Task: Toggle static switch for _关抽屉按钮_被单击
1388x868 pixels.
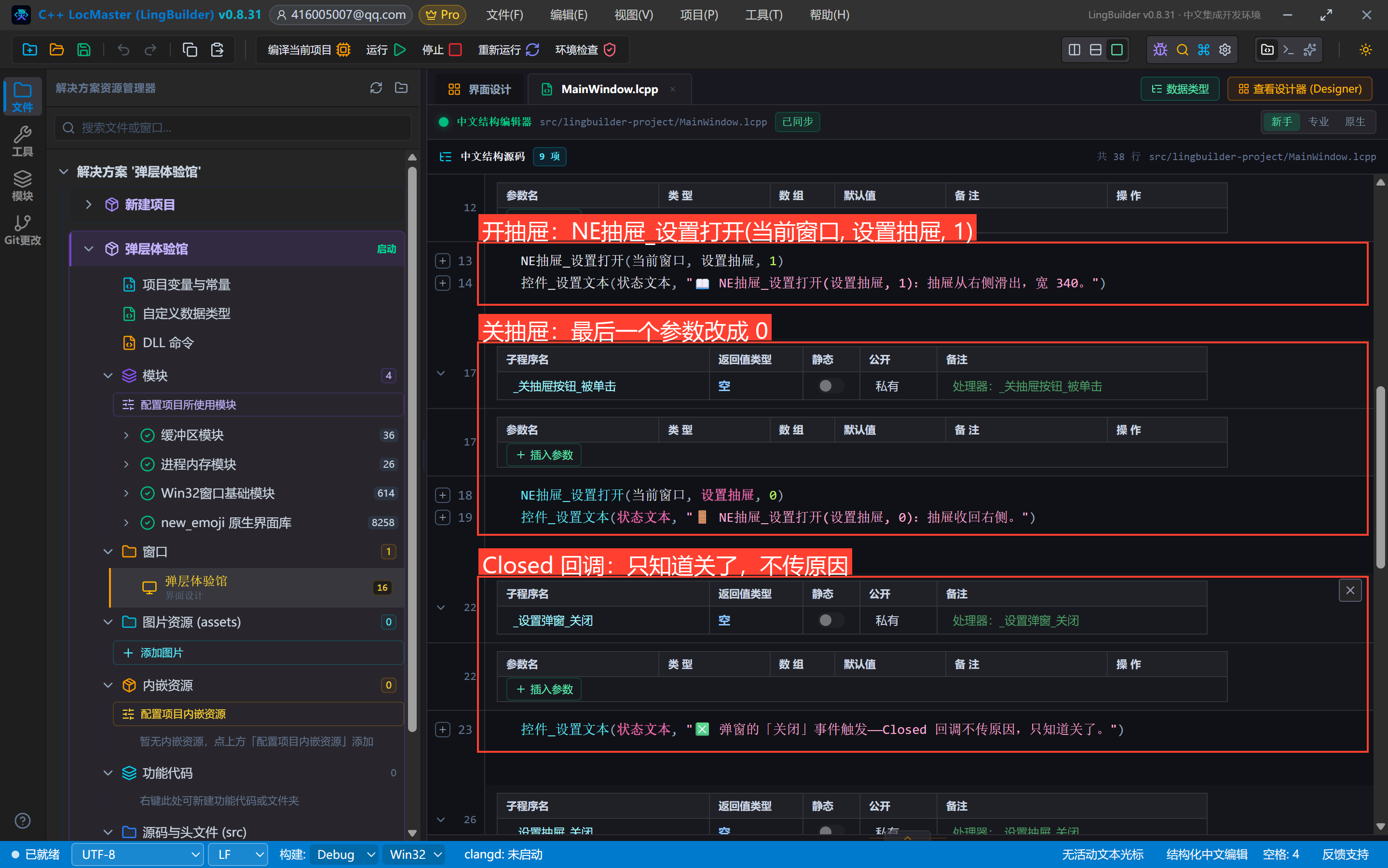Action: pyautogui.click(x=830, y=386)
